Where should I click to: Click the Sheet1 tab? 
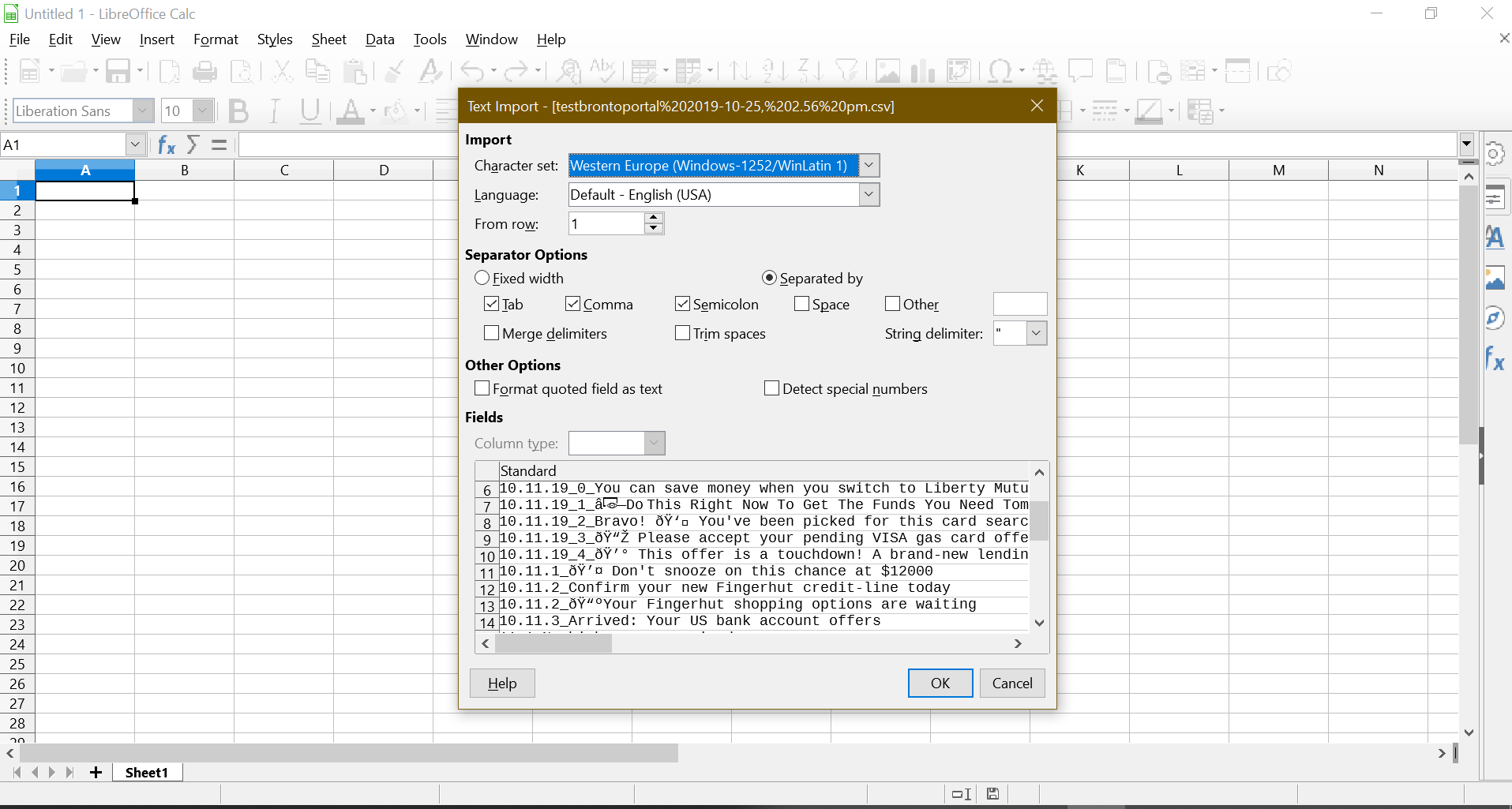coord(147,773)
